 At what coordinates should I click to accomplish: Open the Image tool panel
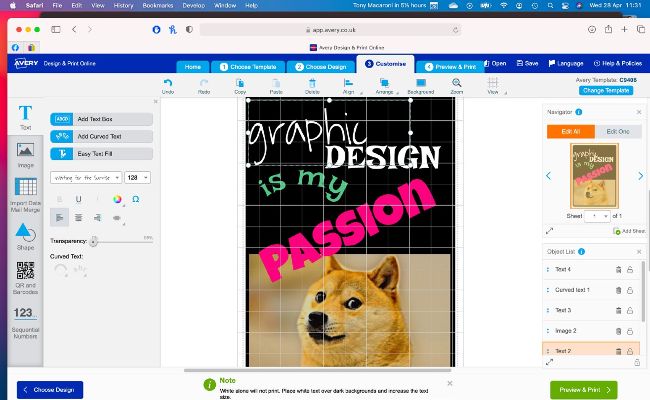tap(25, 154)
